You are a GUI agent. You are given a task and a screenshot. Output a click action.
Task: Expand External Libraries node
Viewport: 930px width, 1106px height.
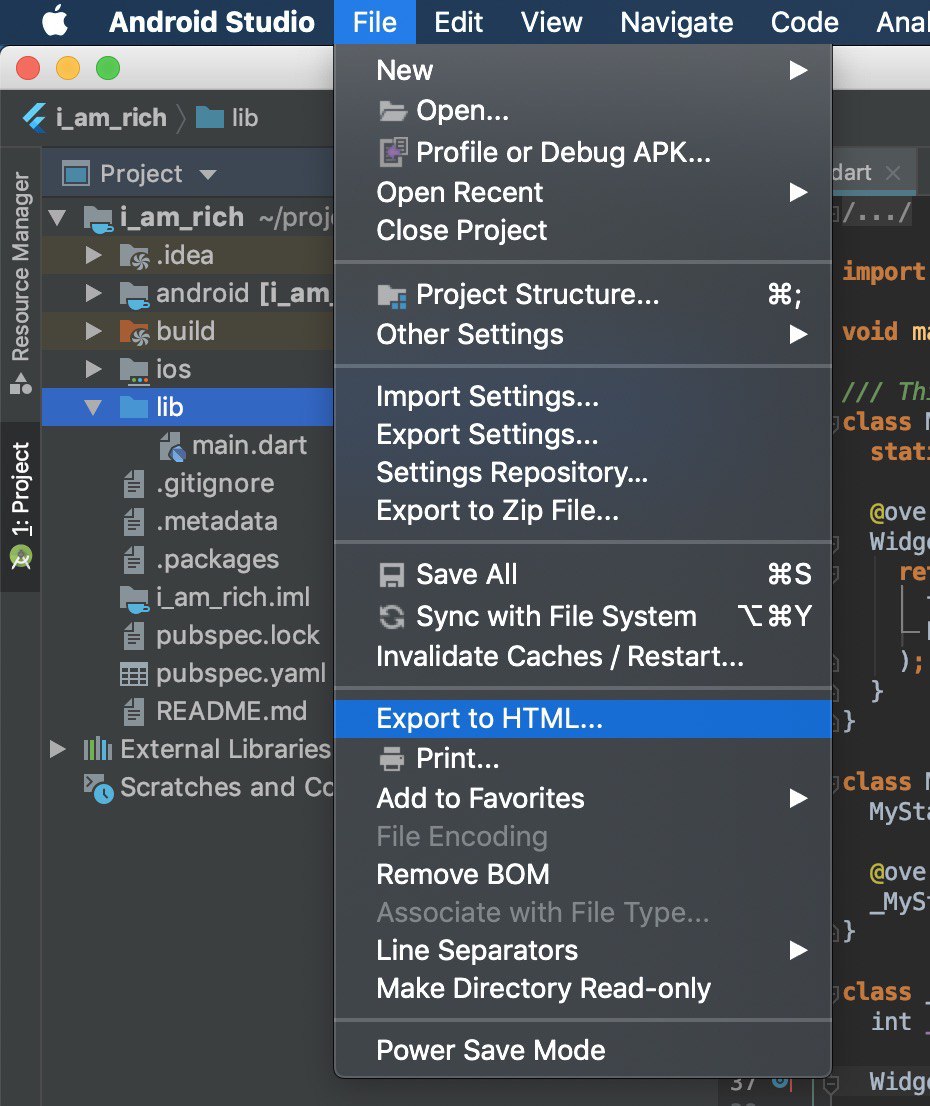58,749
